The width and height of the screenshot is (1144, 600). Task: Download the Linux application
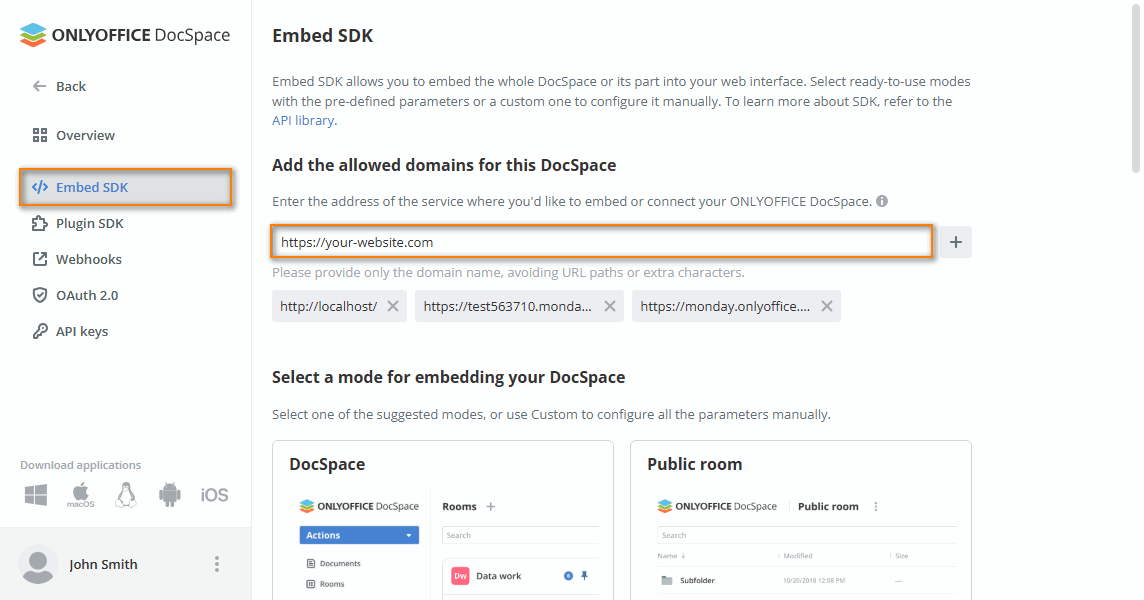pos(125,495)
